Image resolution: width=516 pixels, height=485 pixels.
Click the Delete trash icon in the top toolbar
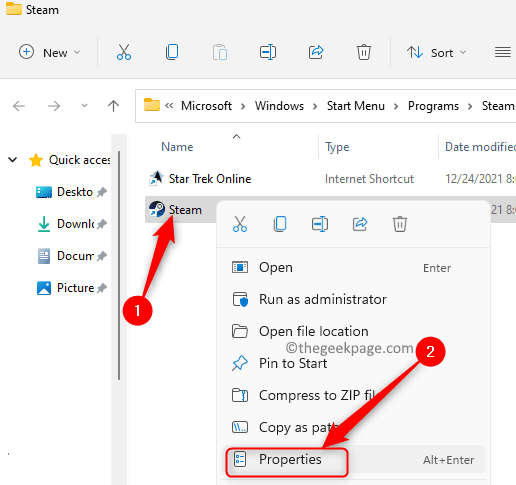click(x=364, y=52)
